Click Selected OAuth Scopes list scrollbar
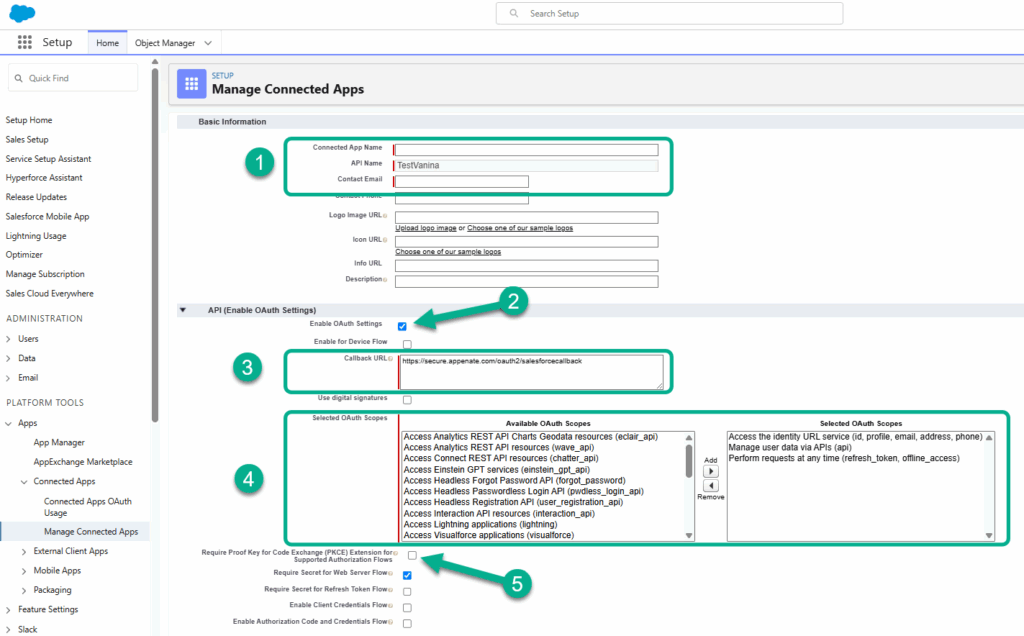This screenshot has height=636, width=1024. coord(989,486)
